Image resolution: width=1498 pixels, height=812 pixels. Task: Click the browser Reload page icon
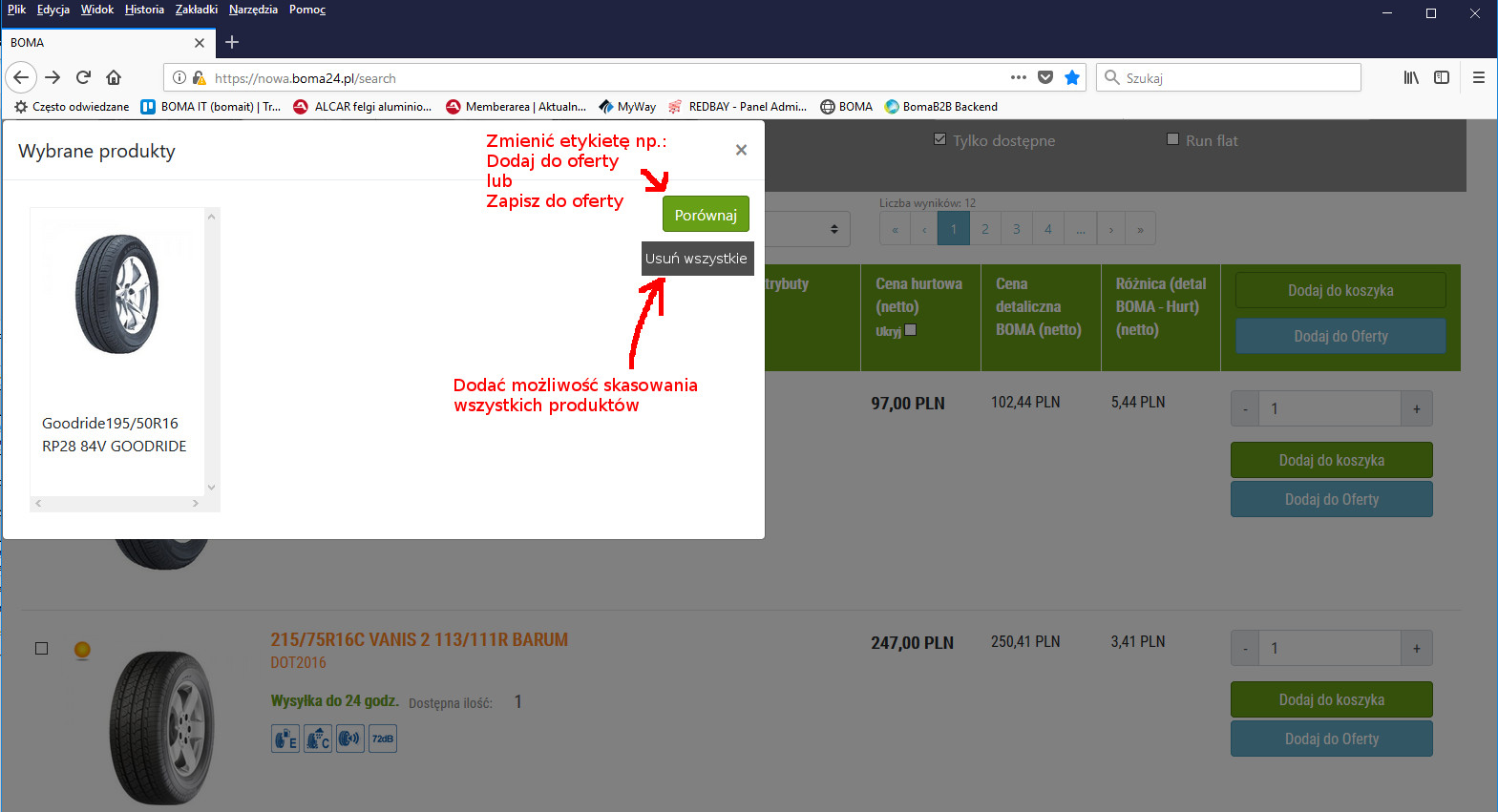click(83, 77)
